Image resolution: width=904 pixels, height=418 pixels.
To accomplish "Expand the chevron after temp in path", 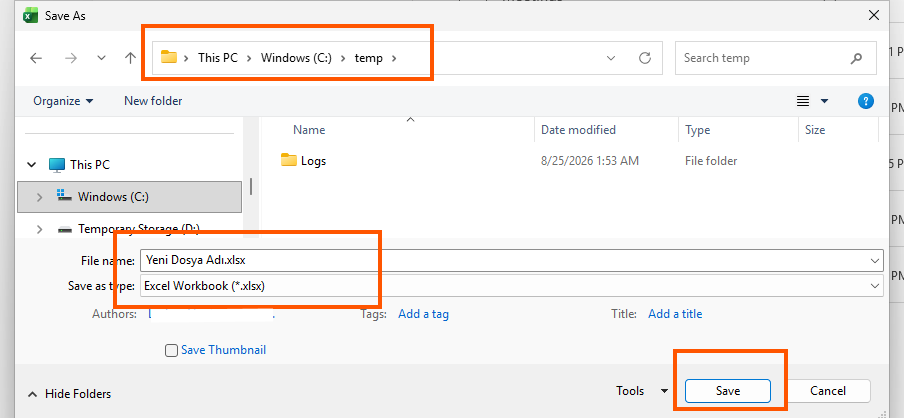I will coord(394,58).
